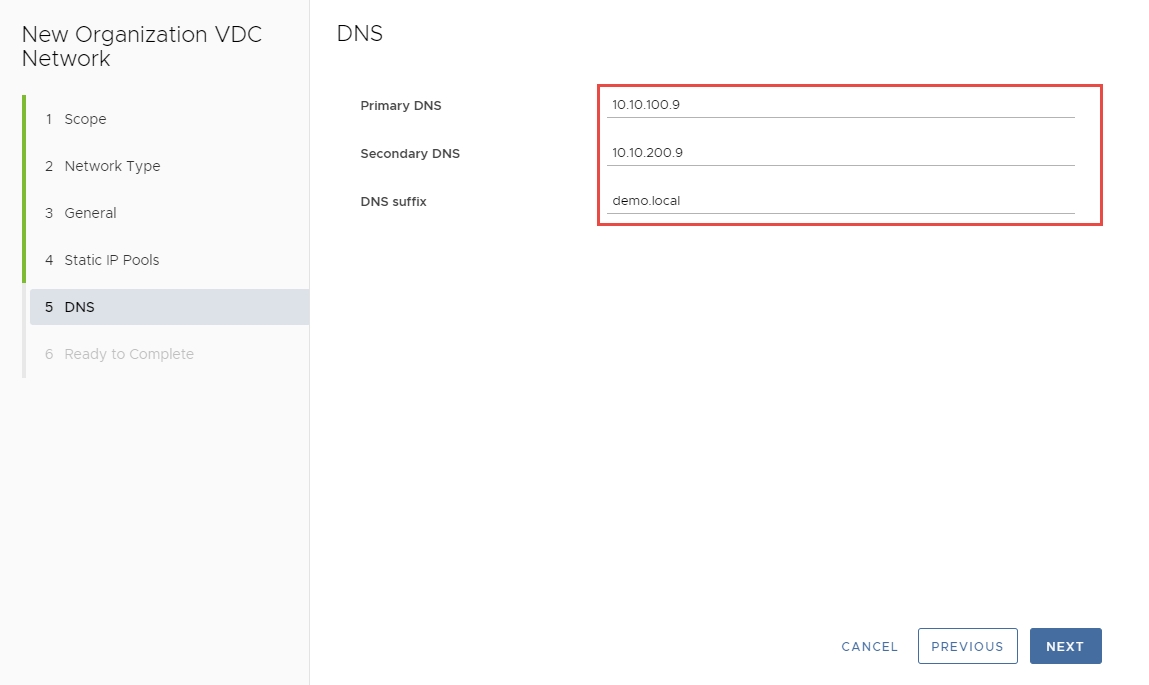Edit the DNS suffix text field
The height and width of the screenshot is (685, 1149).
tap(840, 201)
